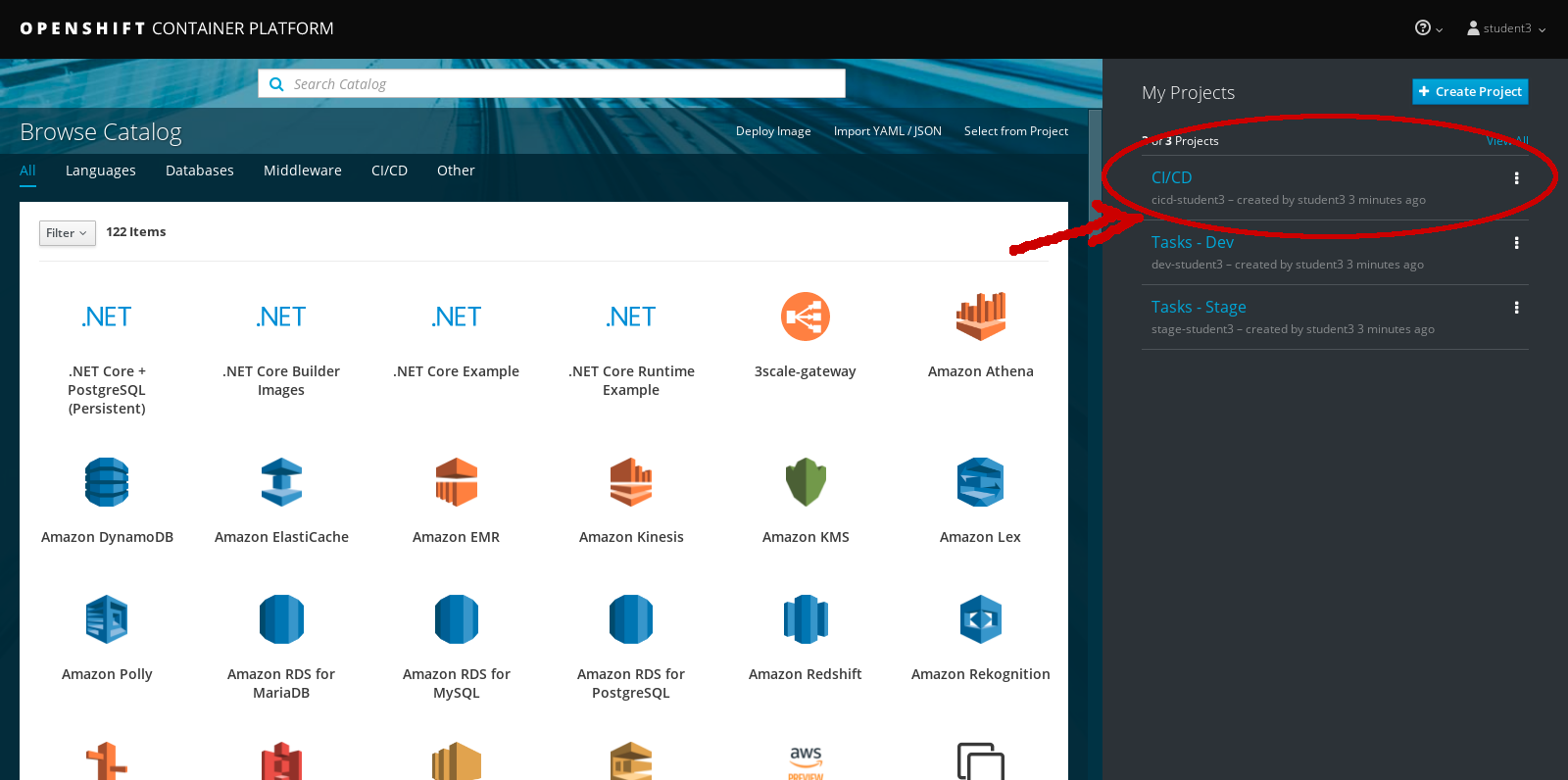Click Import YAML / JSON link
Viewport: 1568px width, 780px height.
click(888, 131)
